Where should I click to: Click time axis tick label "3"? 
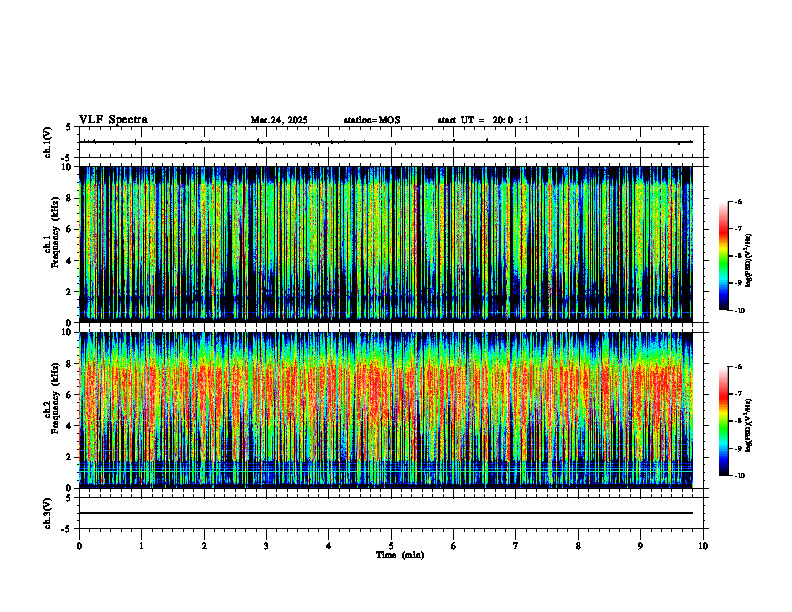pos(266,546)
